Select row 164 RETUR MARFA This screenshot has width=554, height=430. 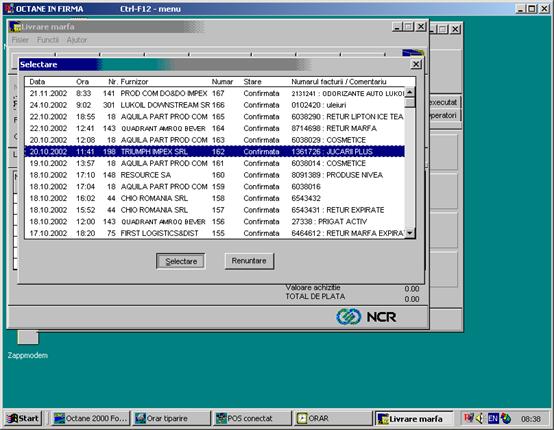(214, 128)
